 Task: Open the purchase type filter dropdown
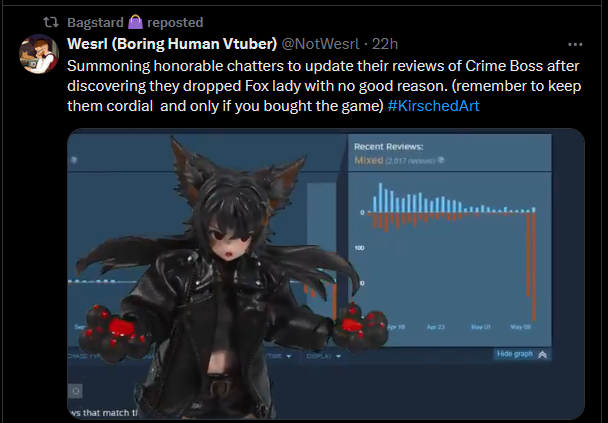click(85, 356)
